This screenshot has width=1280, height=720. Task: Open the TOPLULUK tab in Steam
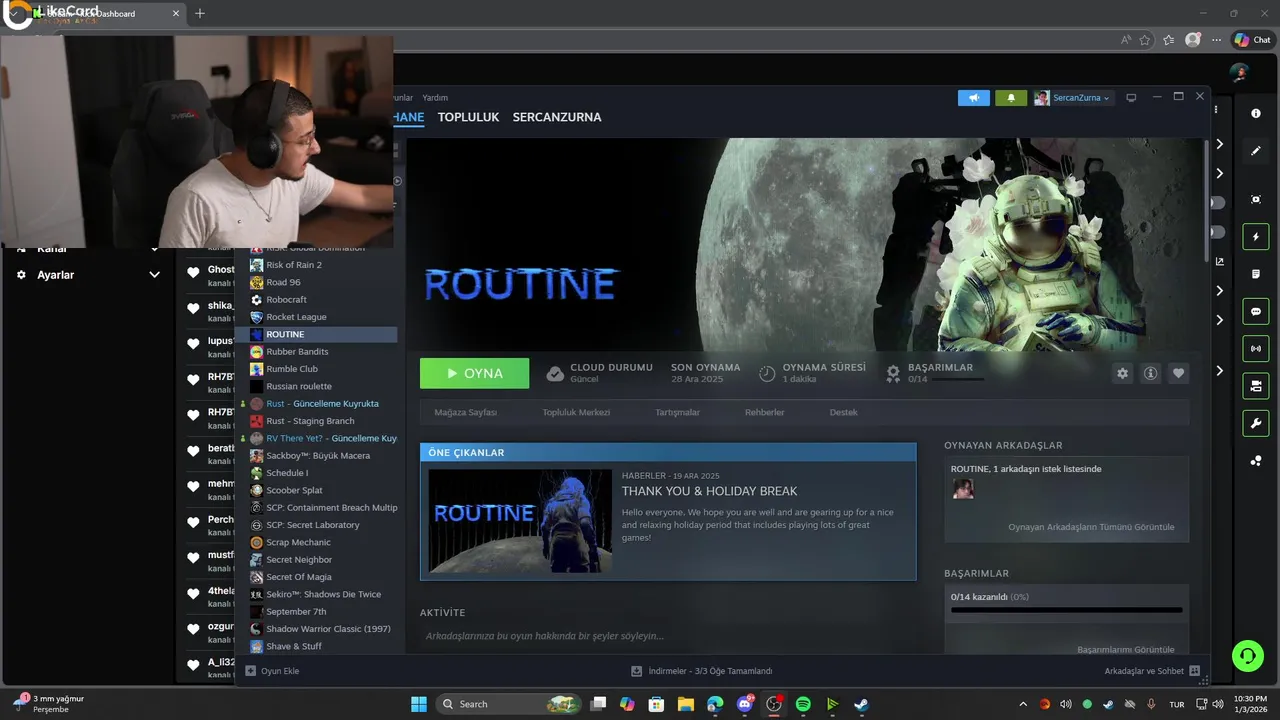point(468,117)
